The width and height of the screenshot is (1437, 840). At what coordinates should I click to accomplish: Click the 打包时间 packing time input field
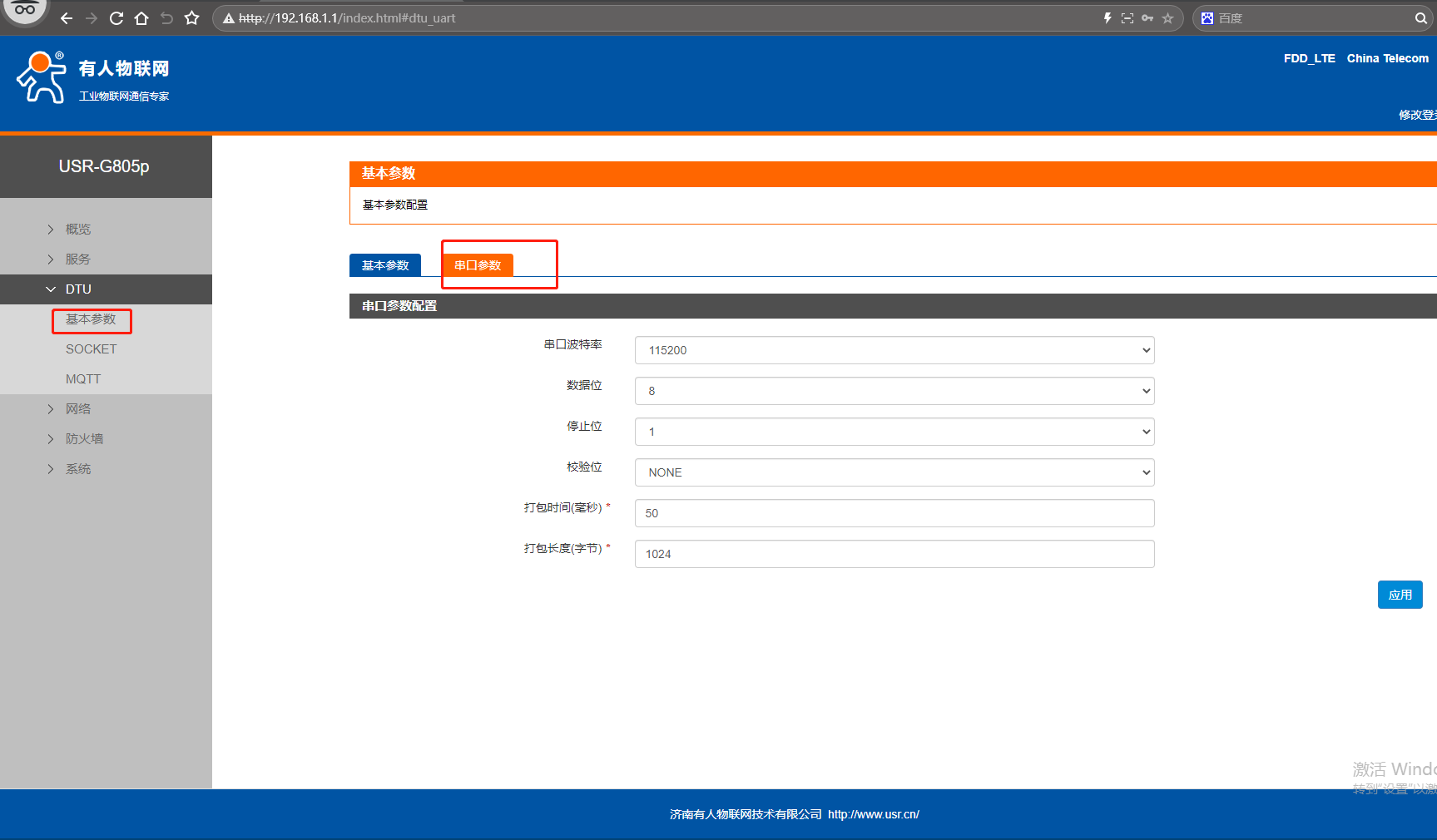894,513
